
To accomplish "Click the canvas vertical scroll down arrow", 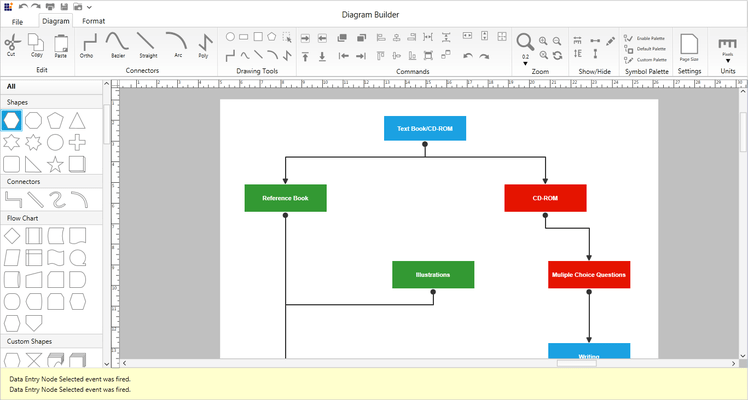I will [x=743, y=356].
